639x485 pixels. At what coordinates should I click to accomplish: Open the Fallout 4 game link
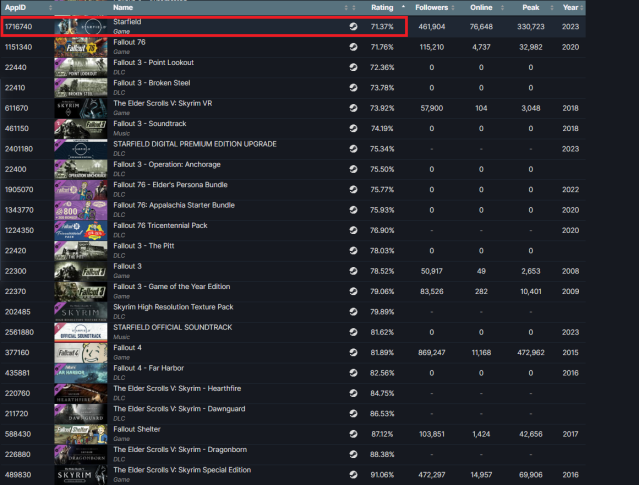[x=127, y=348]
